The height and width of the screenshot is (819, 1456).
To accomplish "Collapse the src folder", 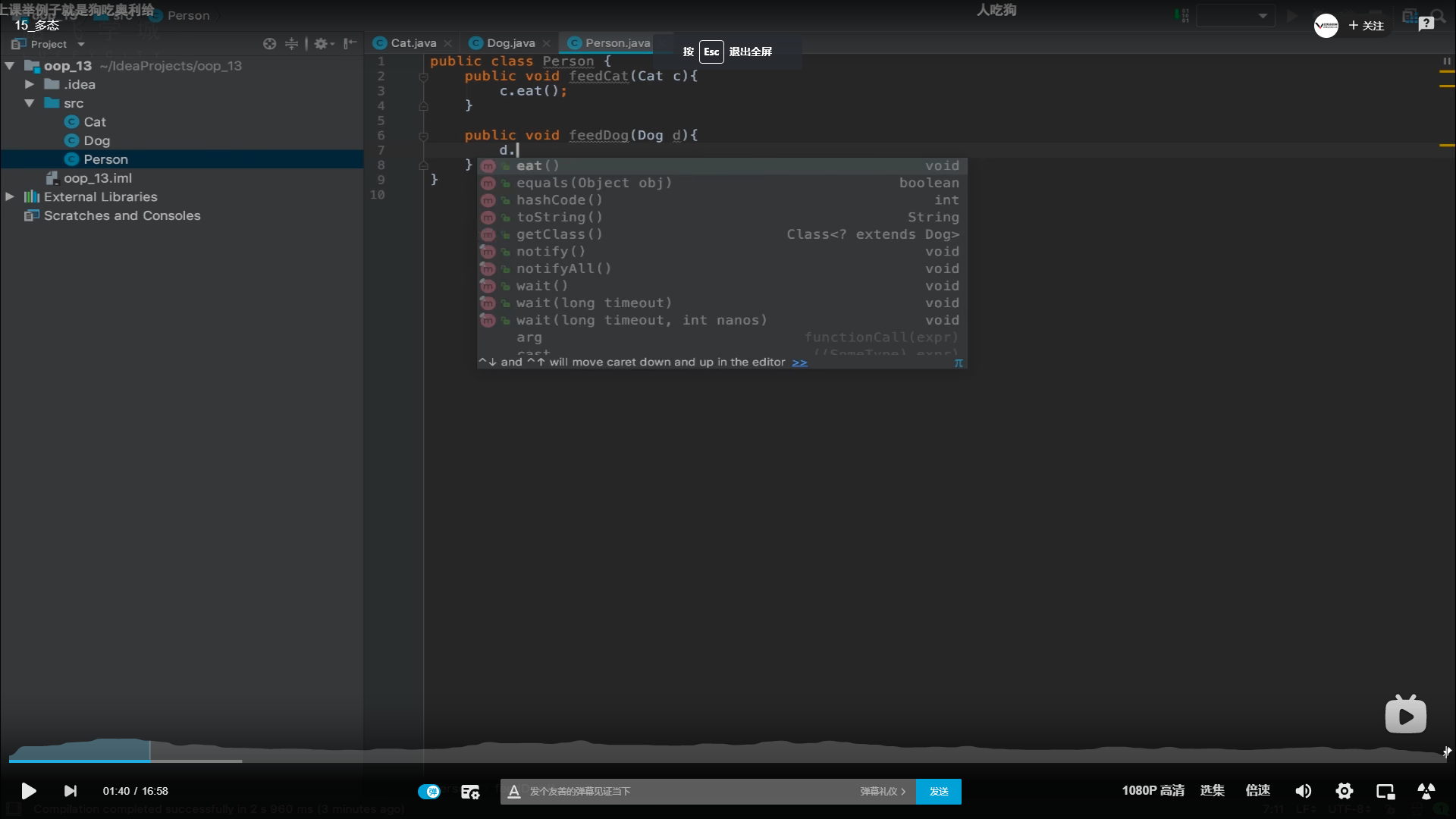I will (x=30, y=103).
